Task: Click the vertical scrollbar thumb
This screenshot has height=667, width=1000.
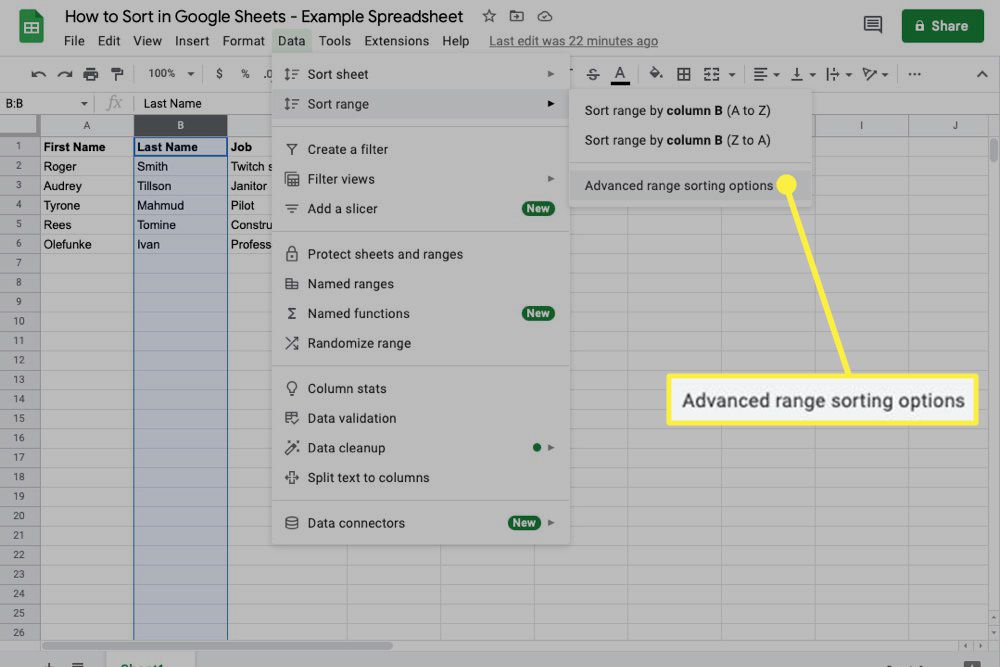Action: (993, 150)
